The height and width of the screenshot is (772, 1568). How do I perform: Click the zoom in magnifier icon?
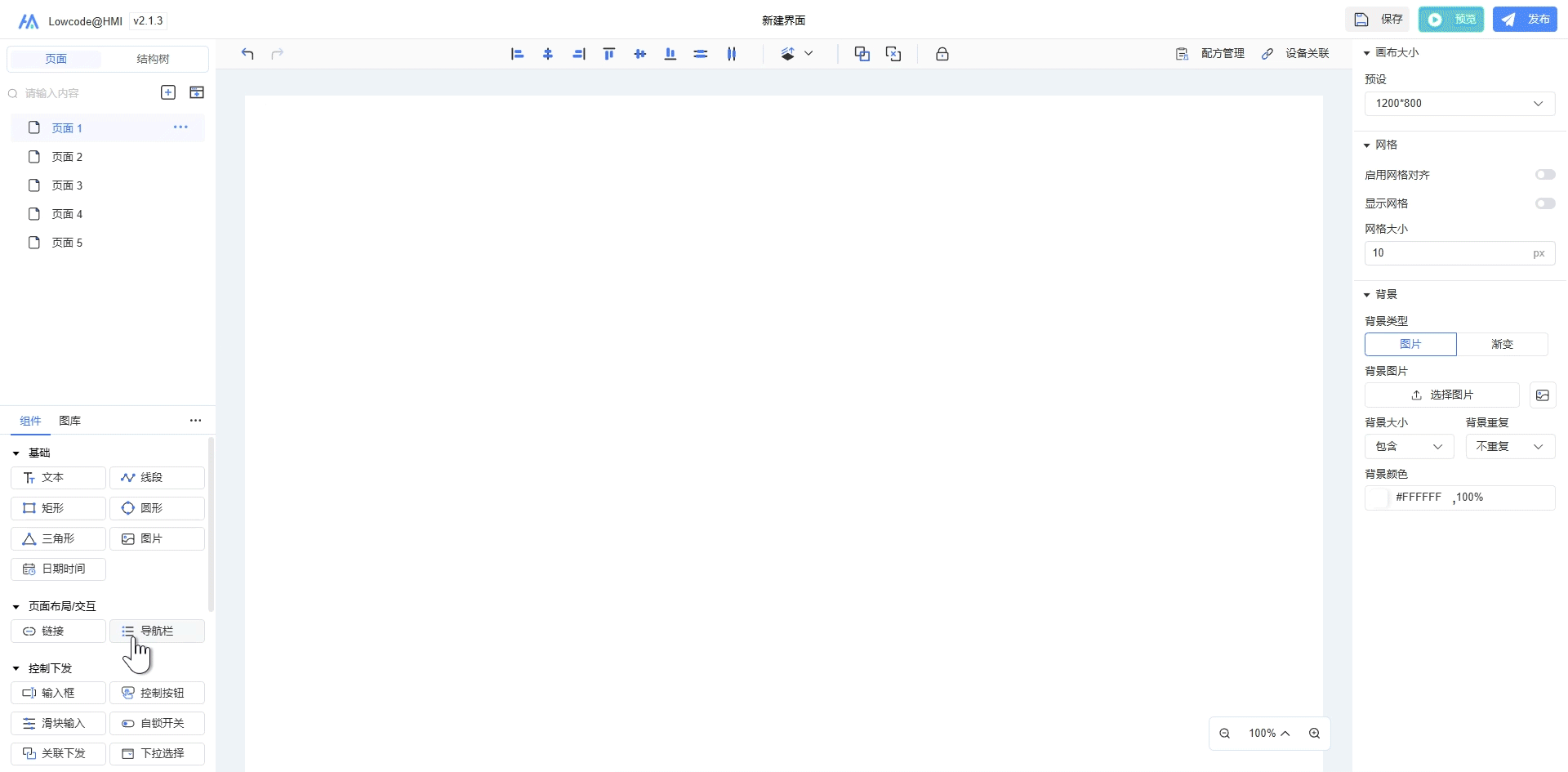[1314, 734]
